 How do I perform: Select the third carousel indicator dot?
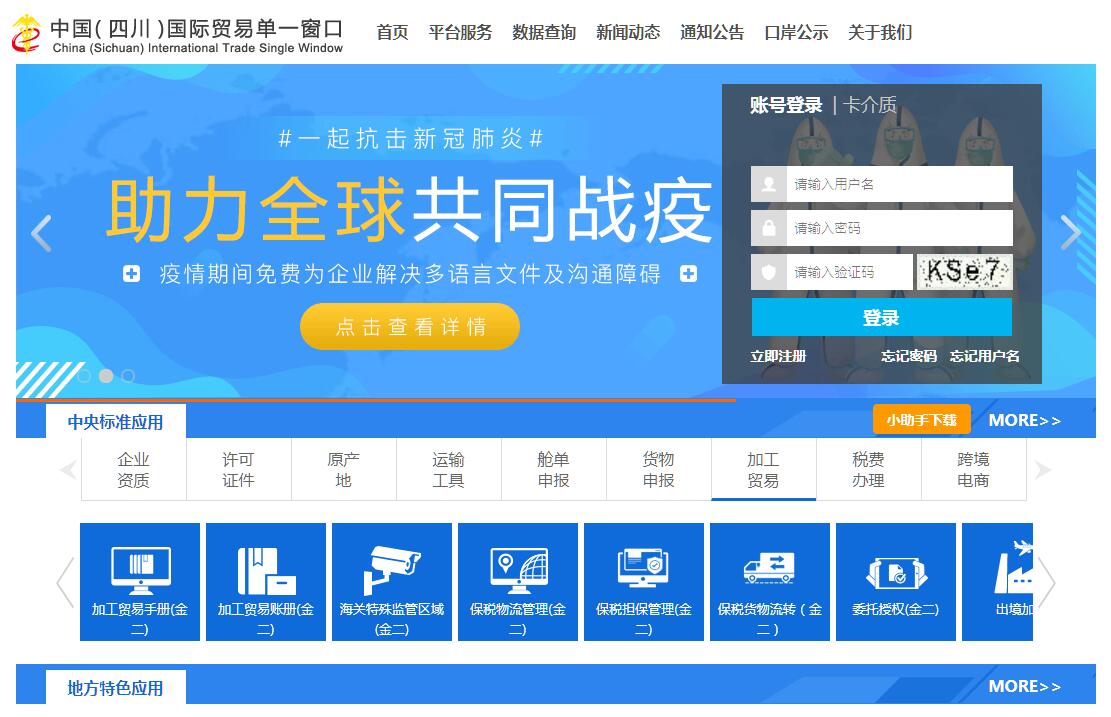click(x=128, y=376)
